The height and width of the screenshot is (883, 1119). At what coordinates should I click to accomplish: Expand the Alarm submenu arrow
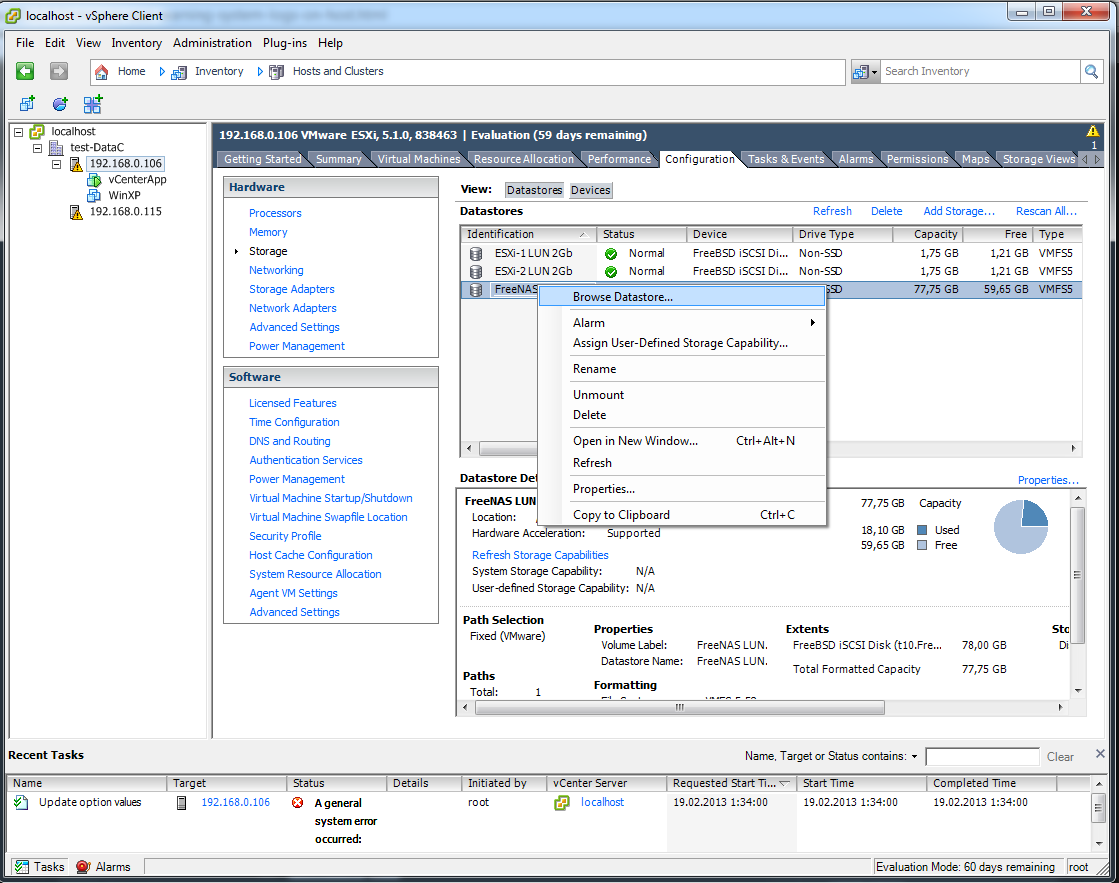point(812,323)
